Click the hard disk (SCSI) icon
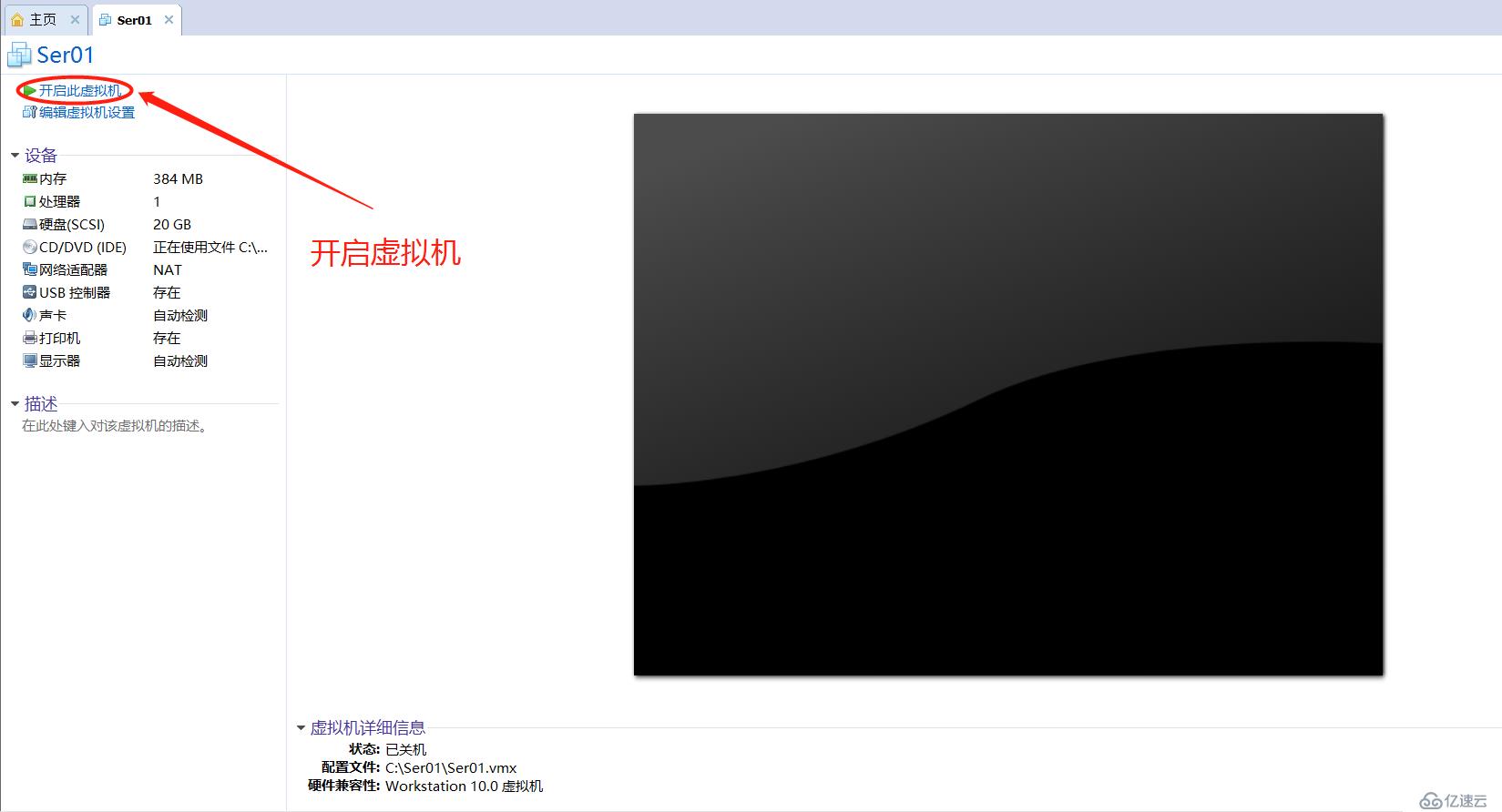The height and width of the screenshot is (812, 1502). (x=30, y=225)
